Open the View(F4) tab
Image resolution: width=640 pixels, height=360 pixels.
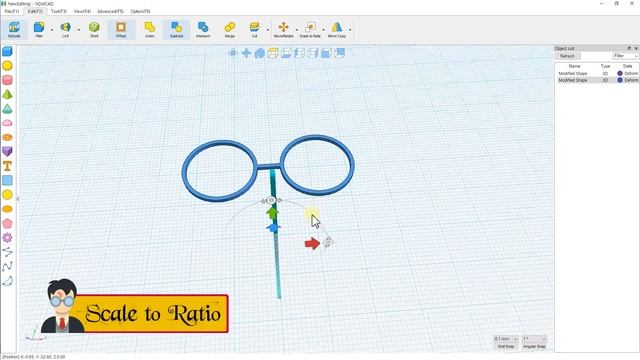click(82, 11)
